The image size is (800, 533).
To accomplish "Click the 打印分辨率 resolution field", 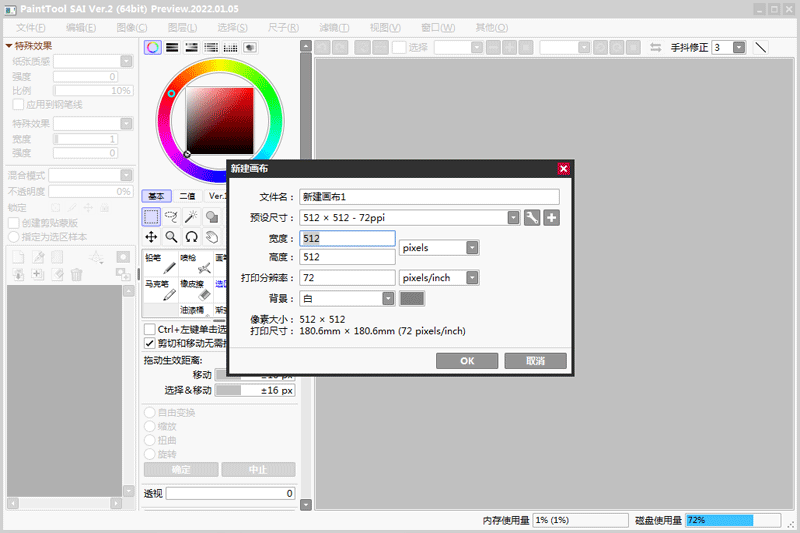I will (x=347, y=278).
